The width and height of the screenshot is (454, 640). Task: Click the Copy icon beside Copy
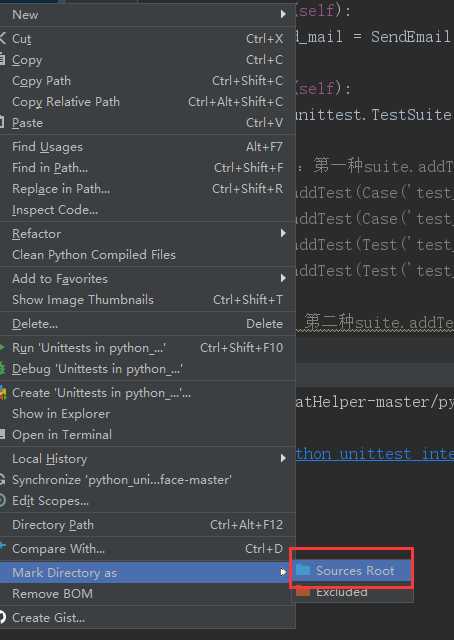2,60
